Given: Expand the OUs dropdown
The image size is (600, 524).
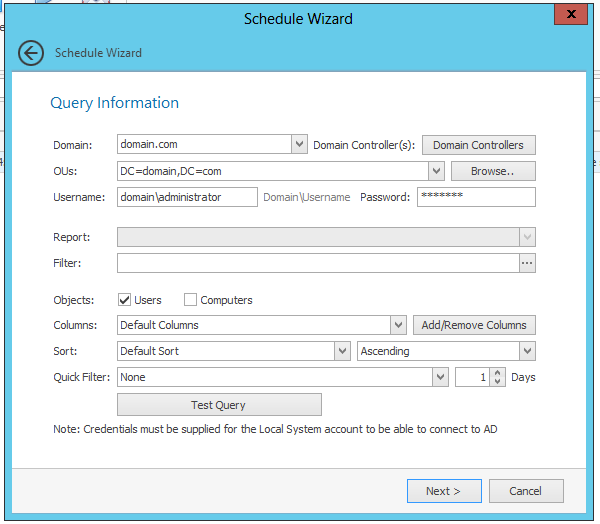Looking at the screenshot, I should pos(436,171).
